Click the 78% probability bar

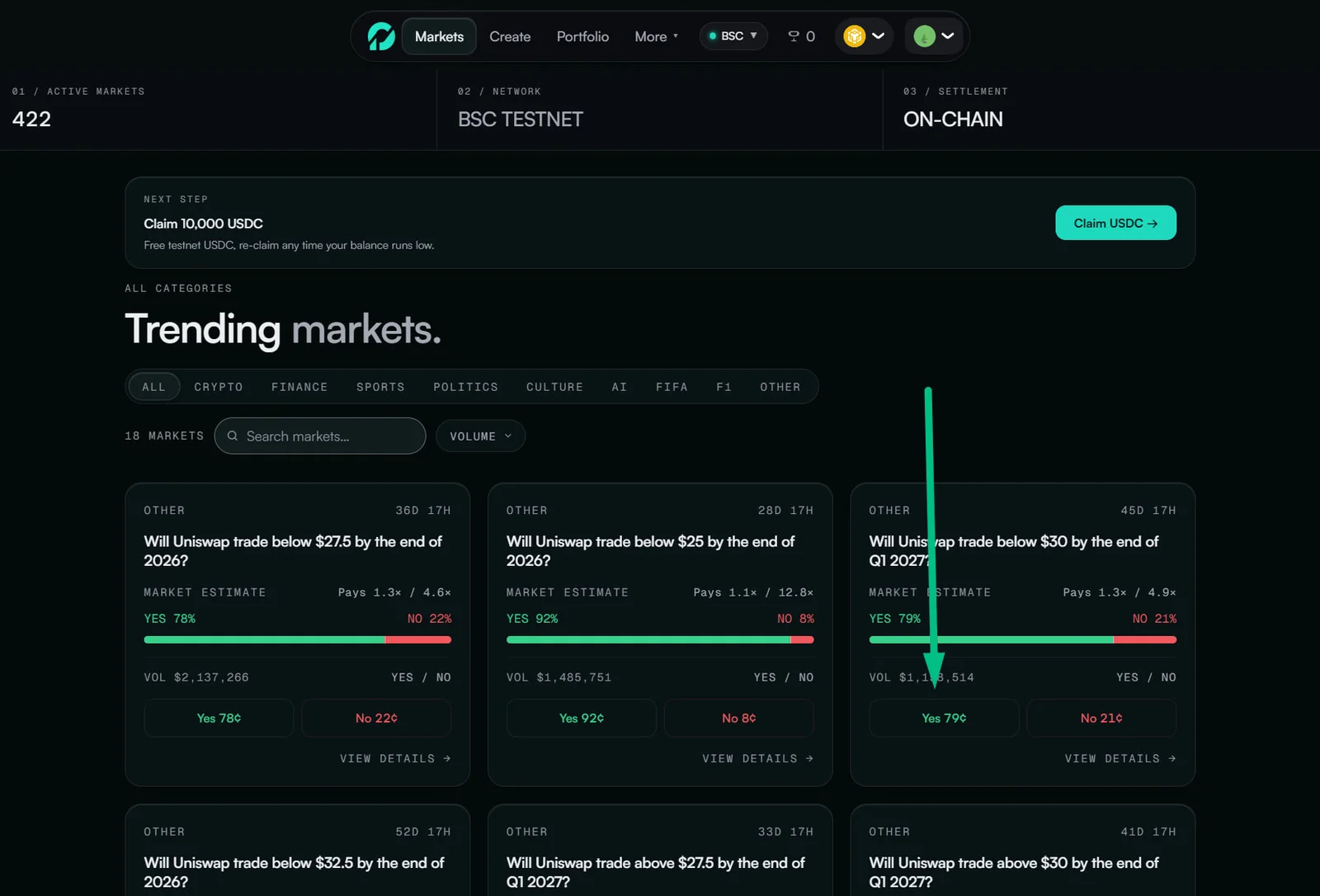click(298, 639)
